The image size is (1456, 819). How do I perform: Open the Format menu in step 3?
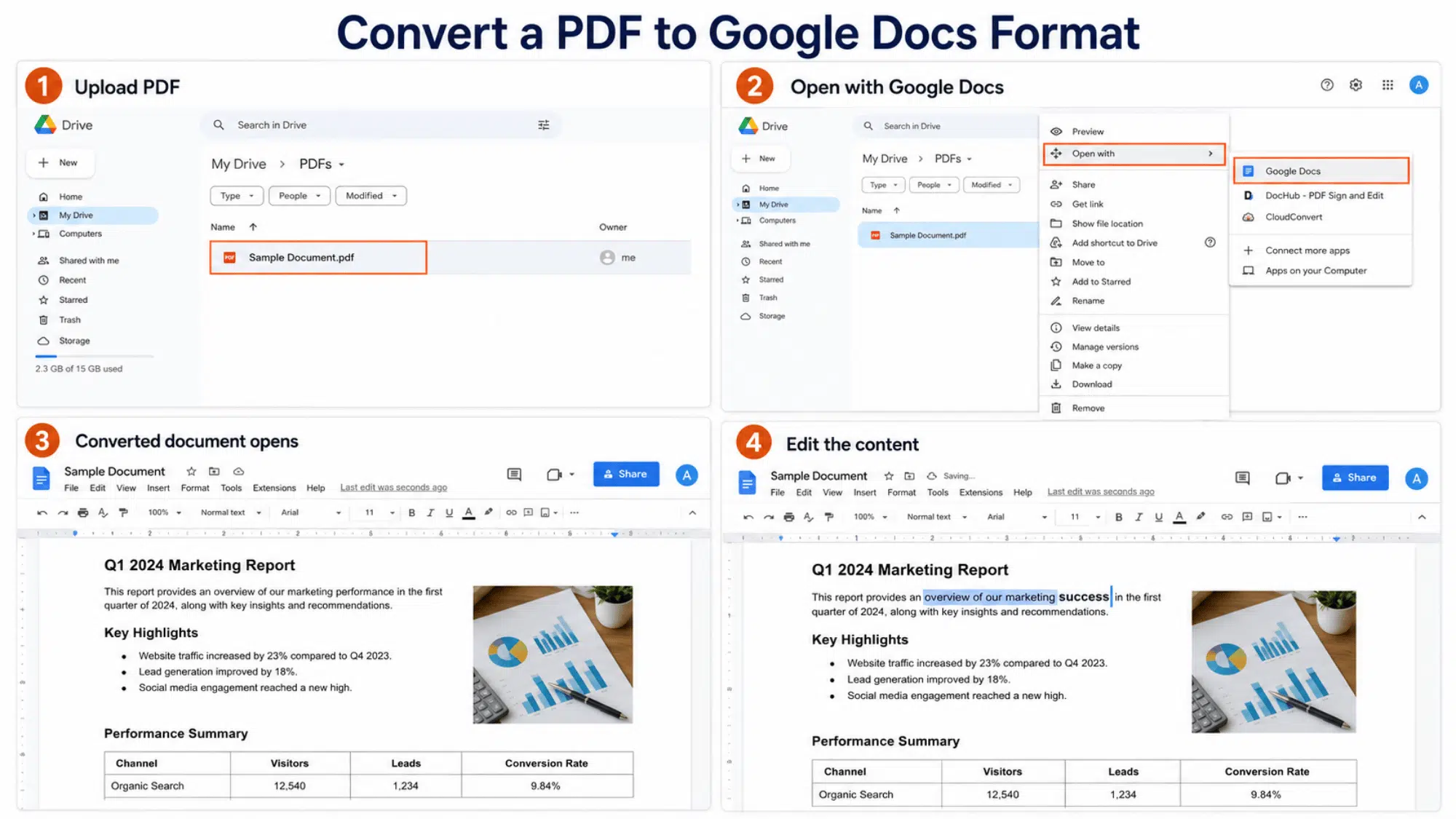[x=195, y=488]
